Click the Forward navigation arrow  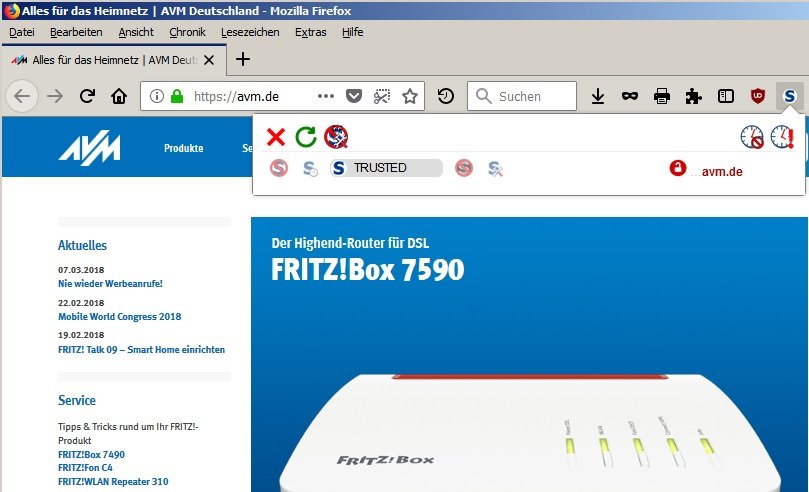point(55,96)
